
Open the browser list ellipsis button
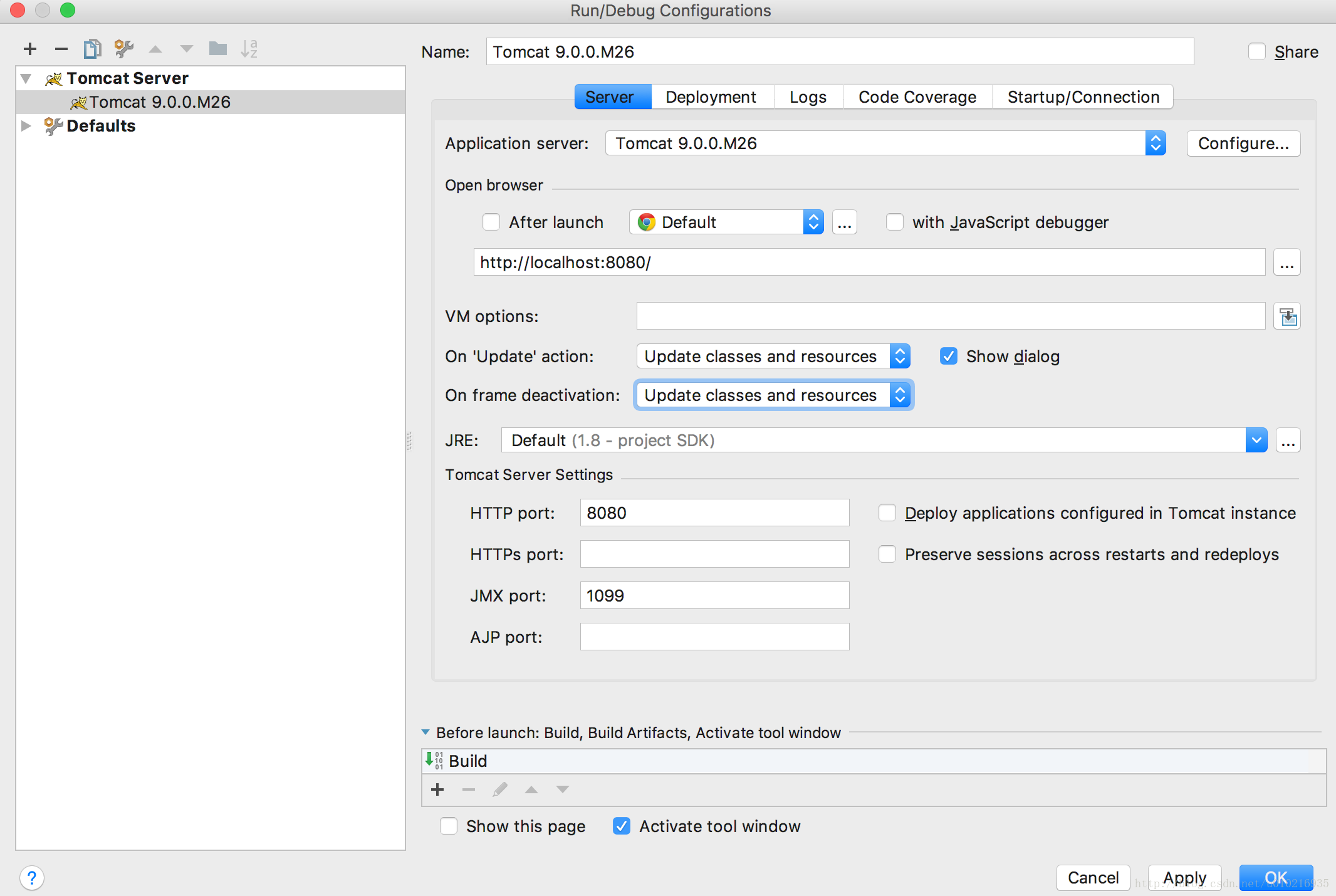(844, 222)
